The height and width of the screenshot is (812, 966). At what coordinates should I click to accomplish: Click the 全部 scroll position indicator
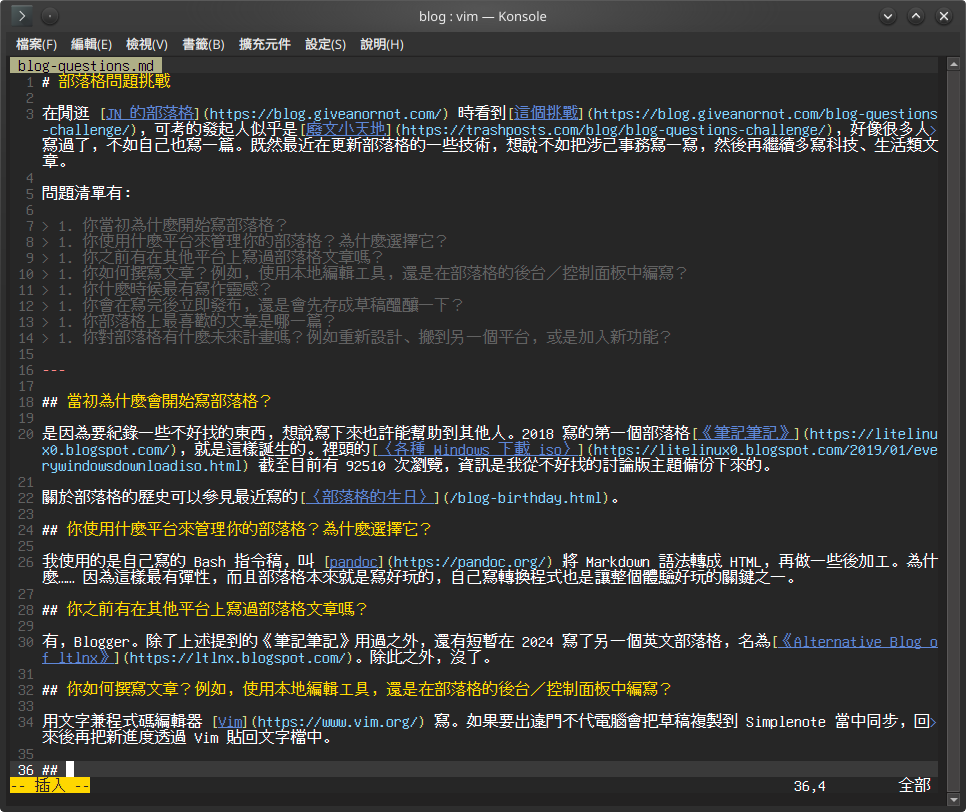[x=914, y=786]
